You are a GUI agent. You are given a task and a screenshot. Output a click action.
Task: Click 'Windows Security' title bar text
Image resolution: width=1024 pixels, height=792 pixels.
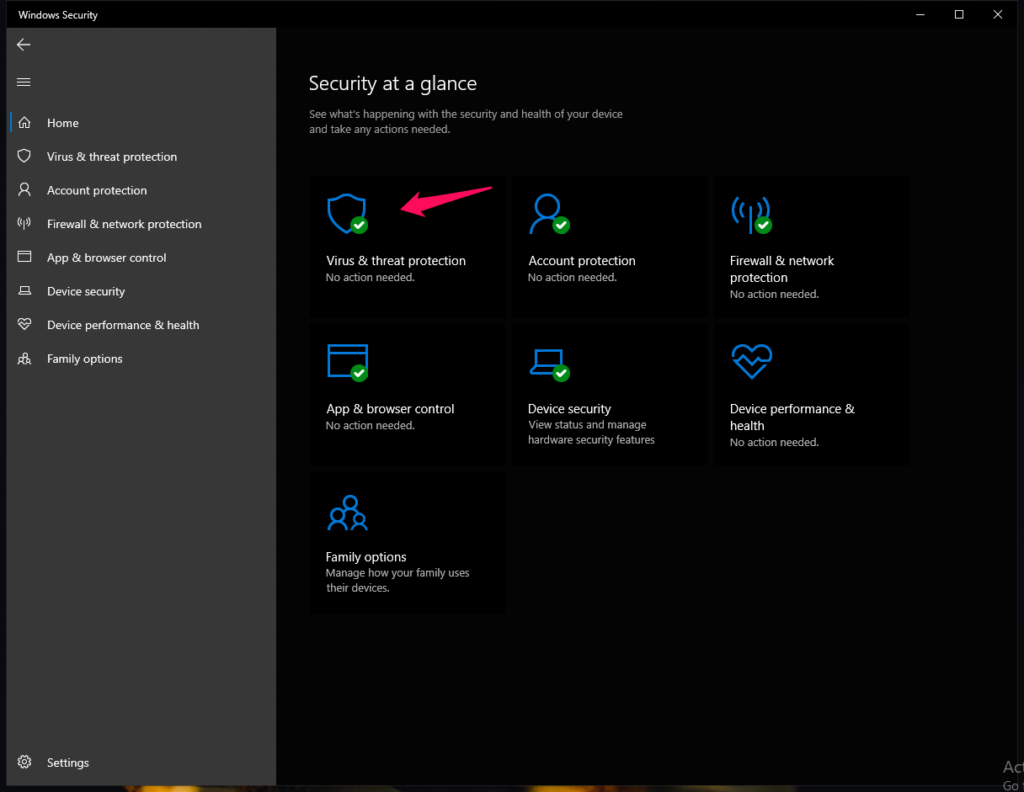pos(57,14)
